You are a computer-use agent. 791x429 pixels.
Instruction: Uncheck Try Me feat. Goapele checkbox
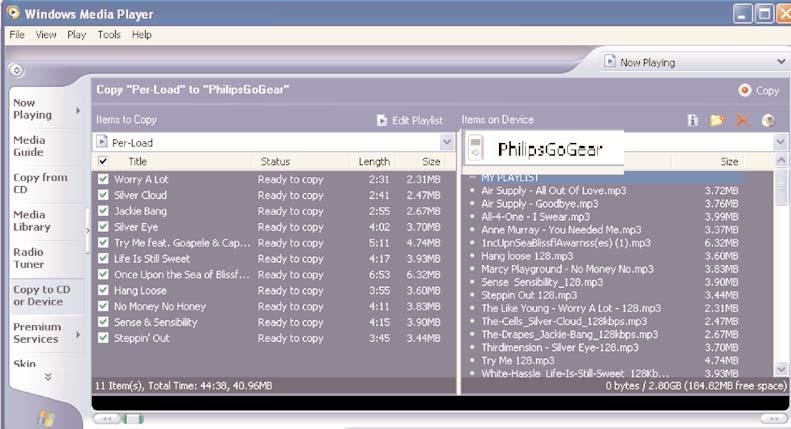103,243
